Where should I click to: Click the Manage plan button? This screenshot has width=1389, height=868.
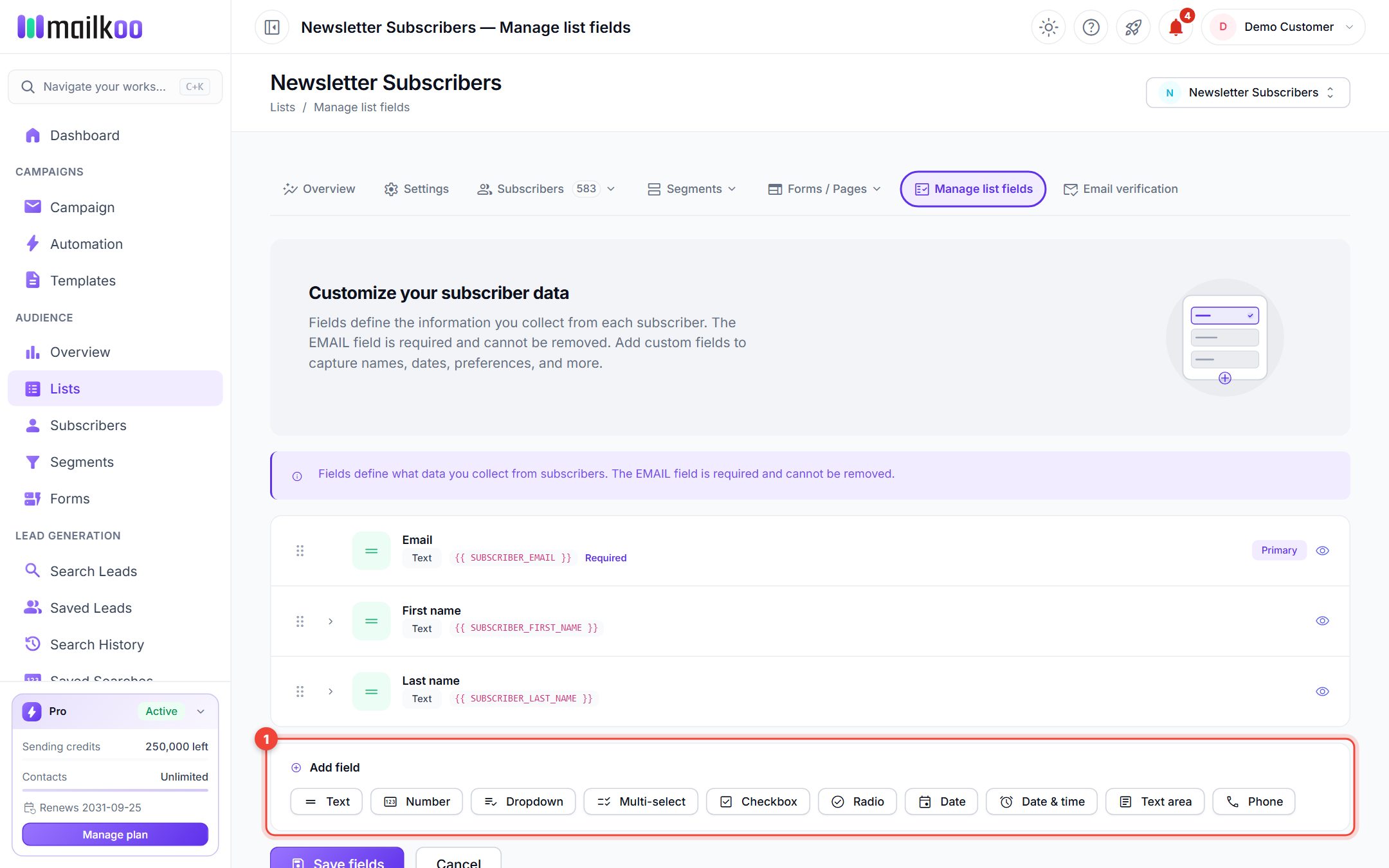click(x=115, y=835)
